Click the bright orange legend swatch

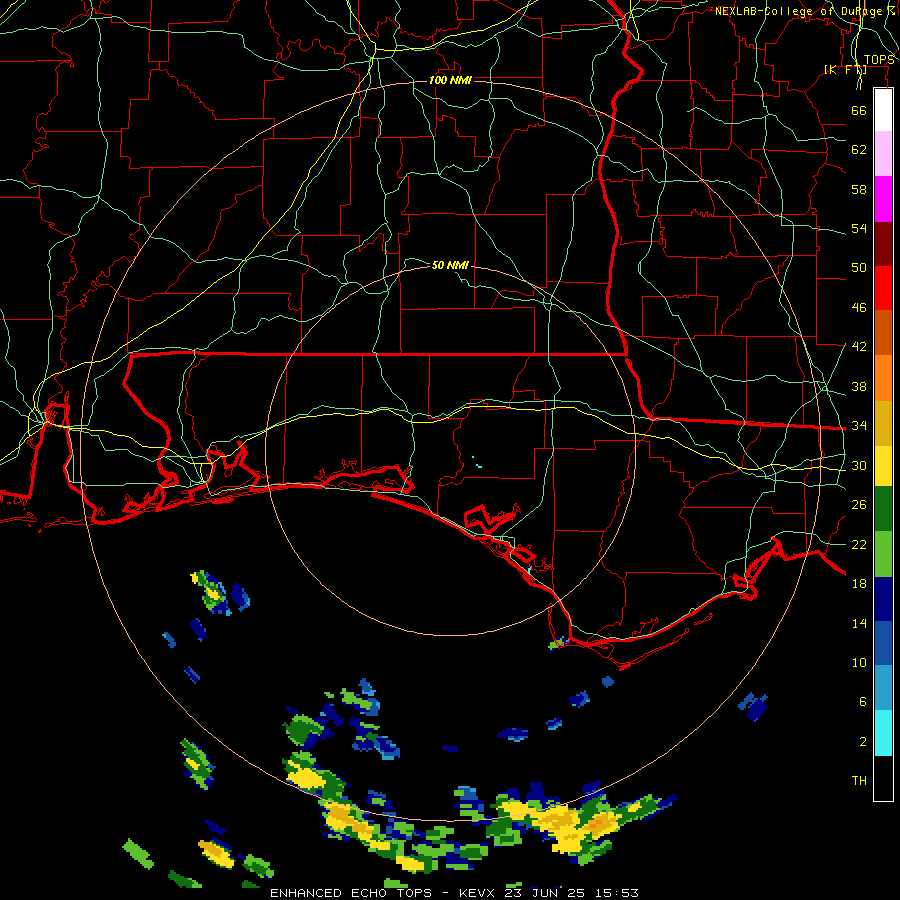click(x=883, y=378)
